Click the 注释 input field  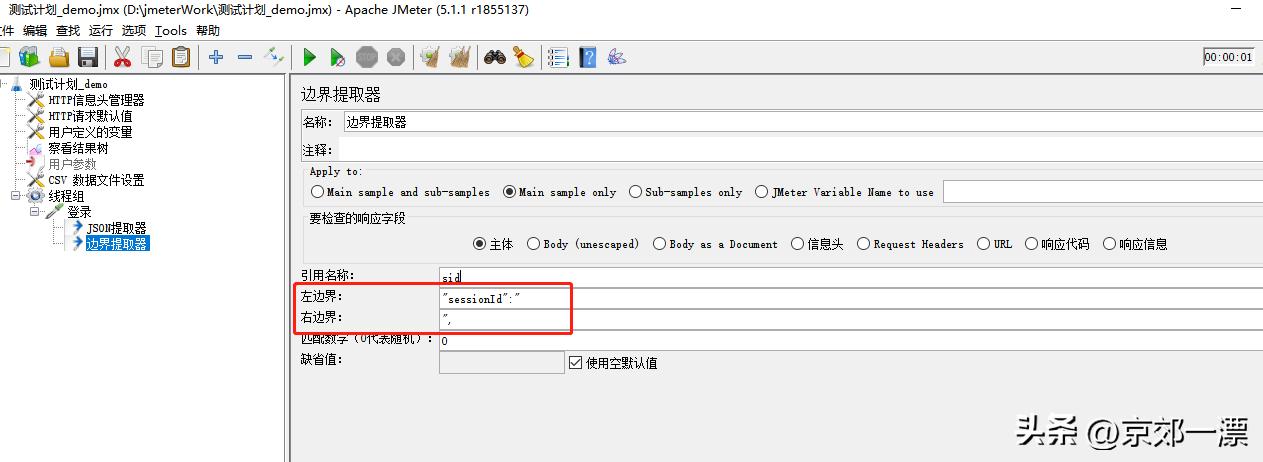[x=802, y=150]
